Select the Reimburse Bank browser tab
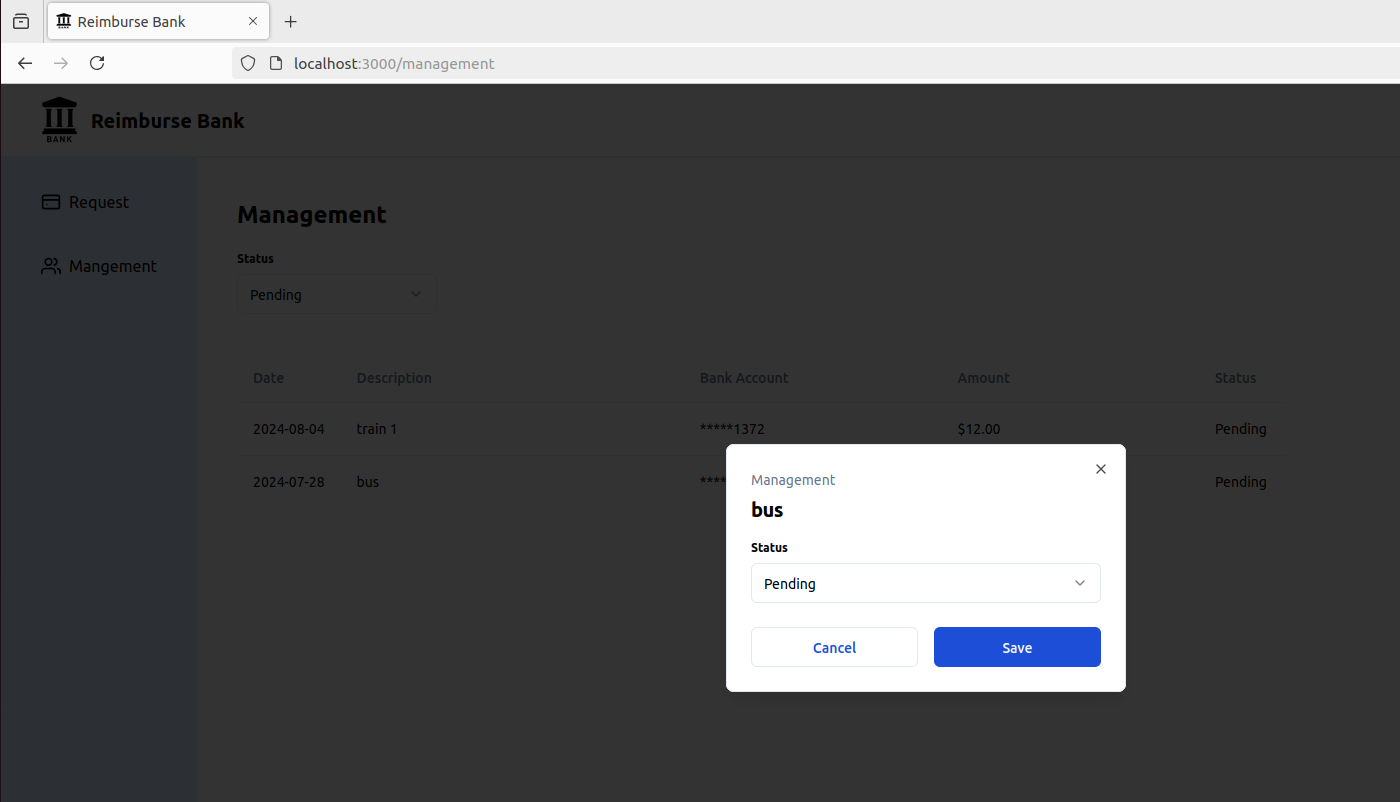1400x802 pixels. tap(158, 21)
